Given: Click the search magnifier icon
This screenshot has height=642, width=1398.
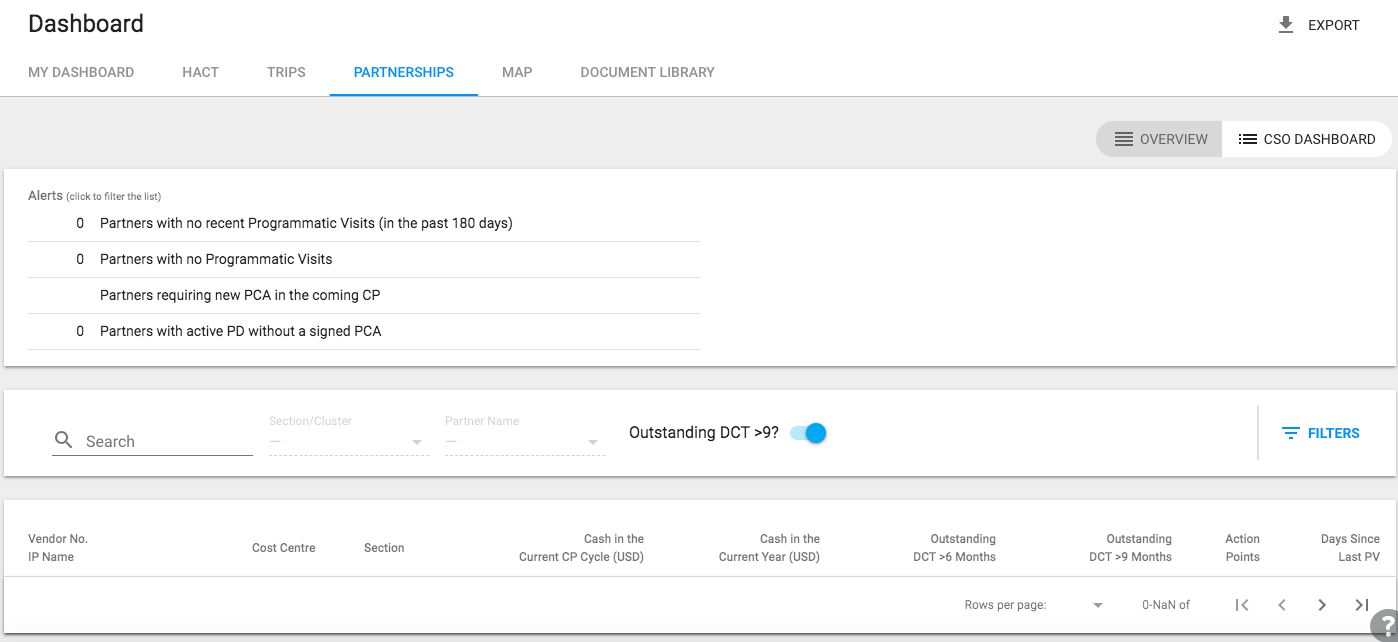Looking at the screenshot, I should 64,440.
